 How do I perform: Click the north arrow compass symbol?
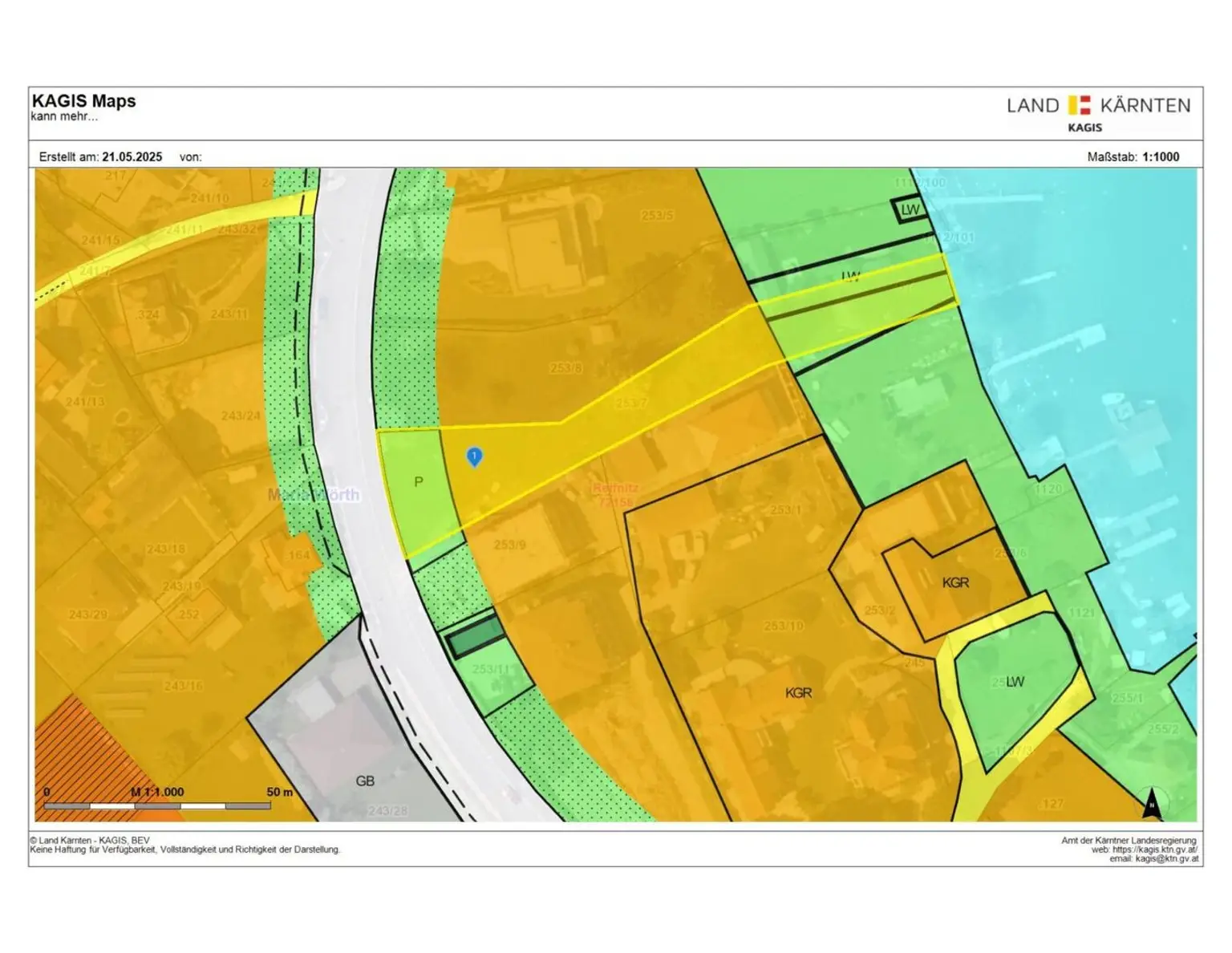tap(1152, 803)
